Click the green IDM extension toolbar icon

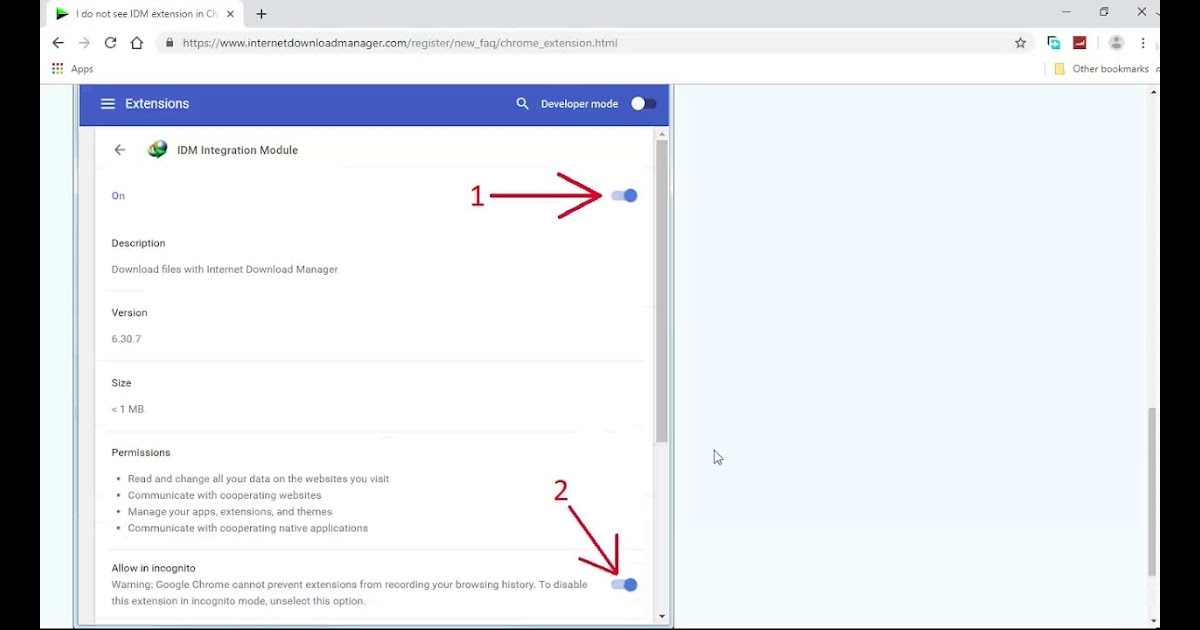(x=1053, y=43)
